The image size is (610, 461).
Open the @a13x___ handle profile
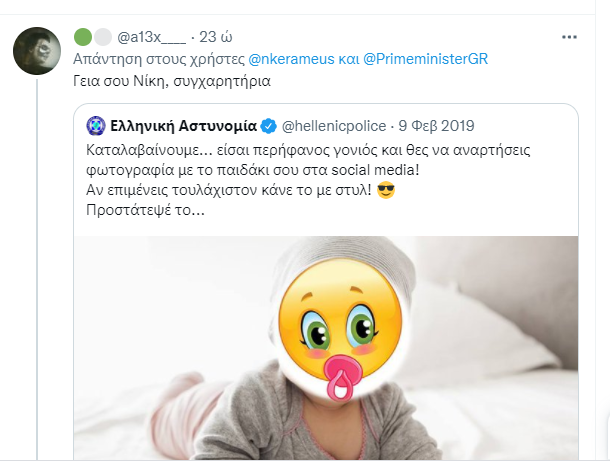[151, 37]
